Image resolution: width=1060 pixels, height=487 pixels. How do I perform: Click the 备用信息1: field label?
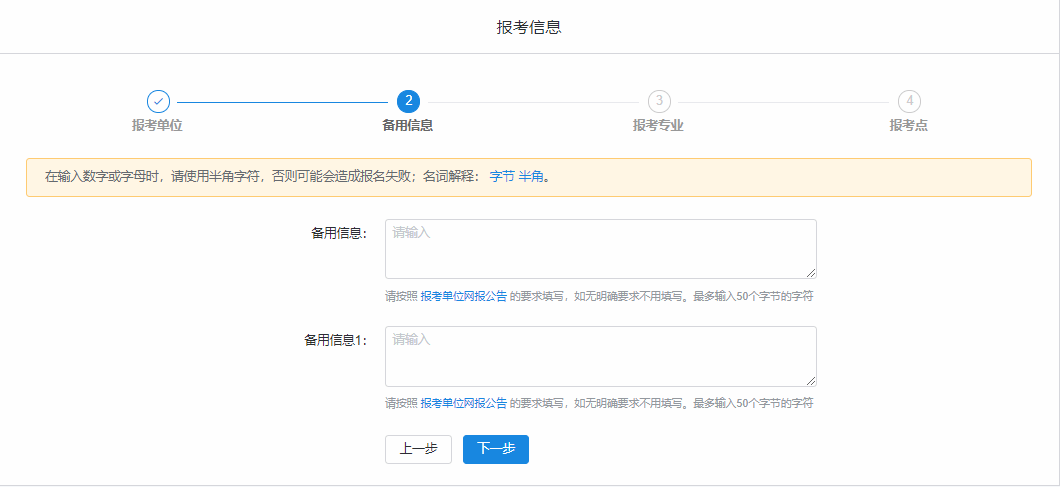point(336,340)
